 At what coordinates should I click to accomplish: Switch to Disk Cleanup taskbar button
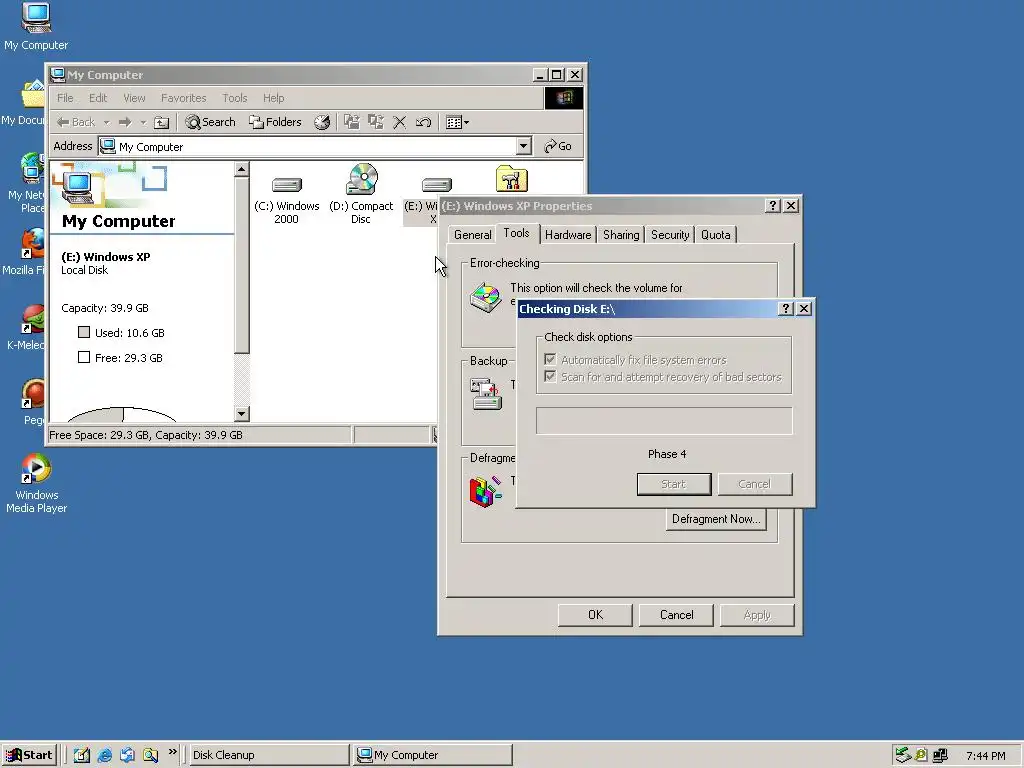(267, 755)
